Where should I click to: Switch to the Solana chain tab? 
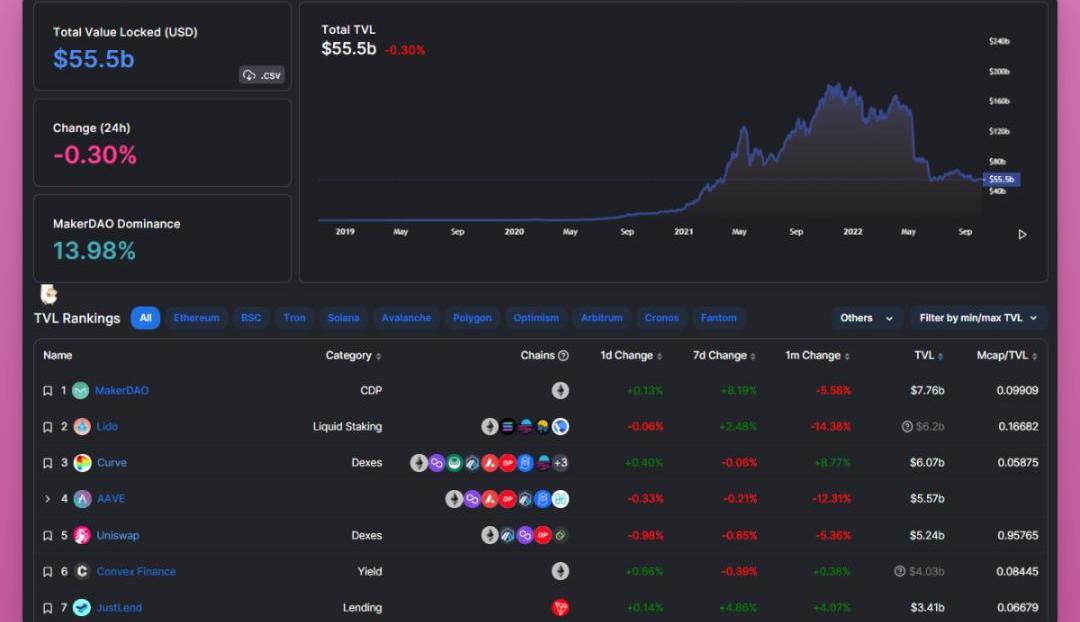click(x=343, y=318)
